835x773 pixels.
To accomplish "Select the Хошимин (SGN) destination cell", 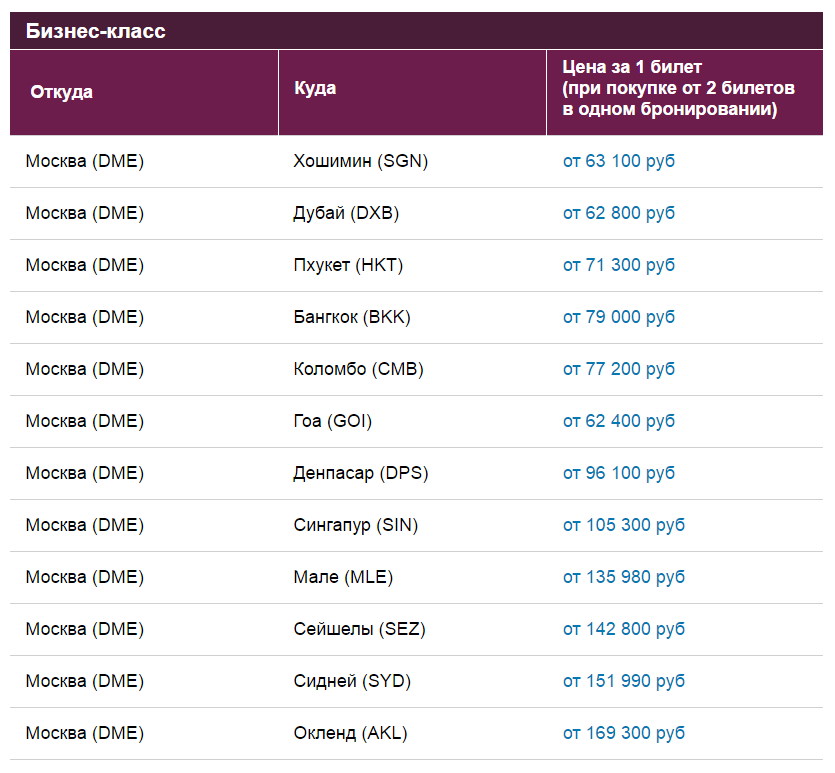I will click(x=360, y=161).
